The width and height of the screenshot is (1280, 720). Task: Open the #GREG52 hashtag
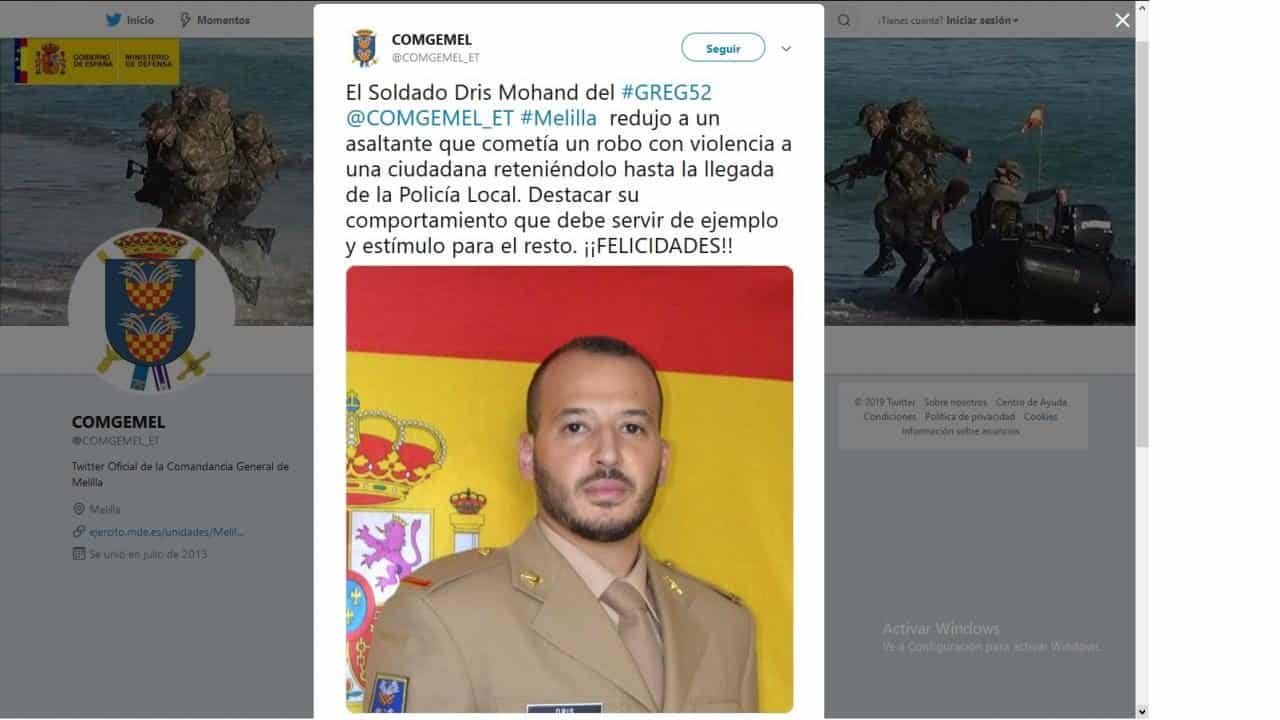(x=666, y=93)
